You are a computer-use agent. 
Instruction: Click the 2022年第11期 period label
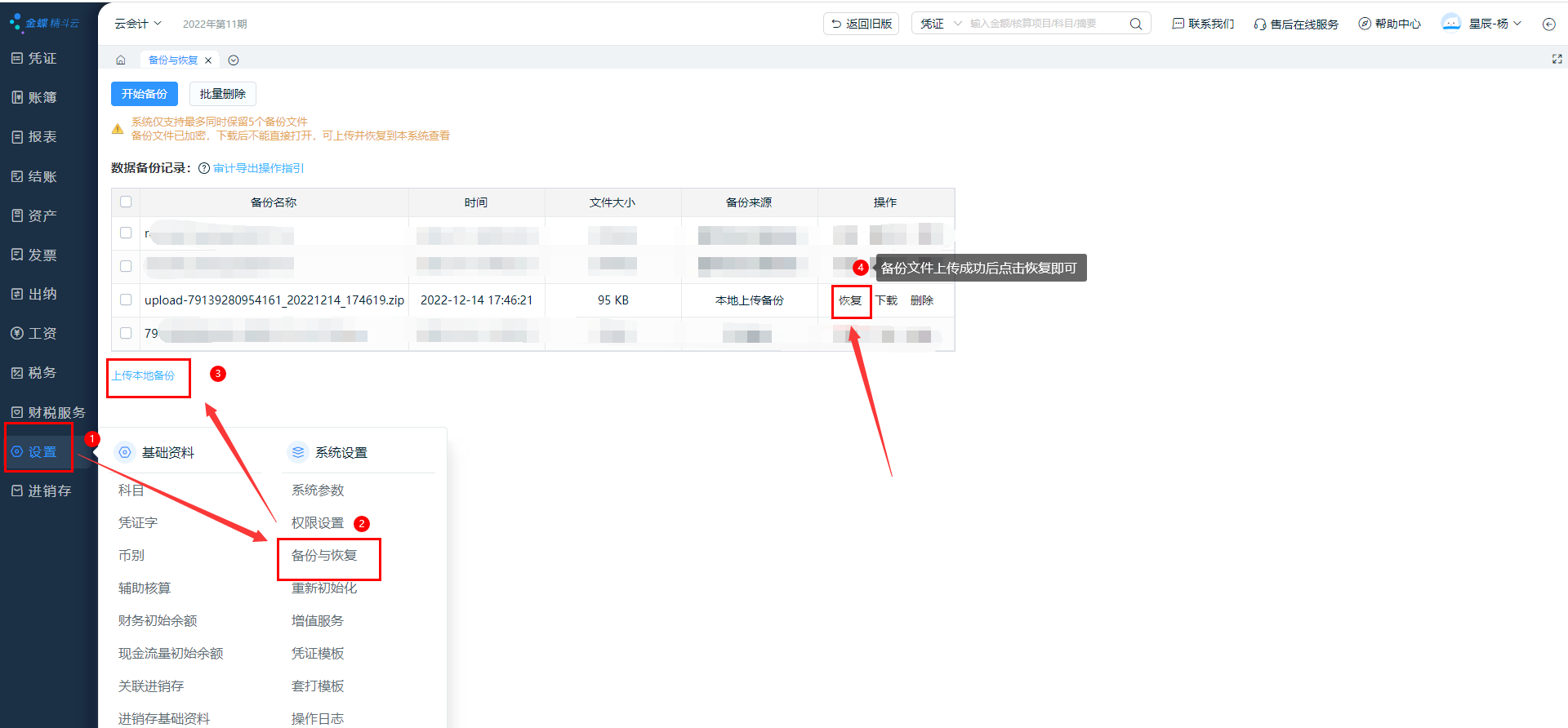point(215,24)
